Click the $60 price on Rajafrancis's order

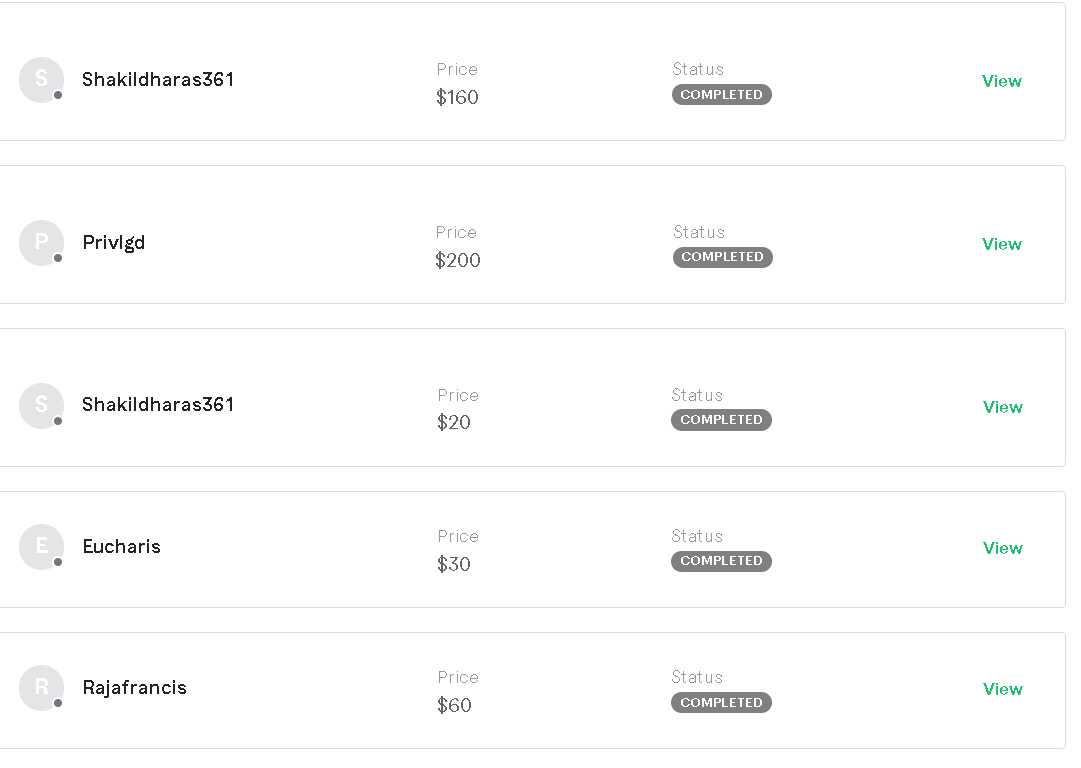454,706
